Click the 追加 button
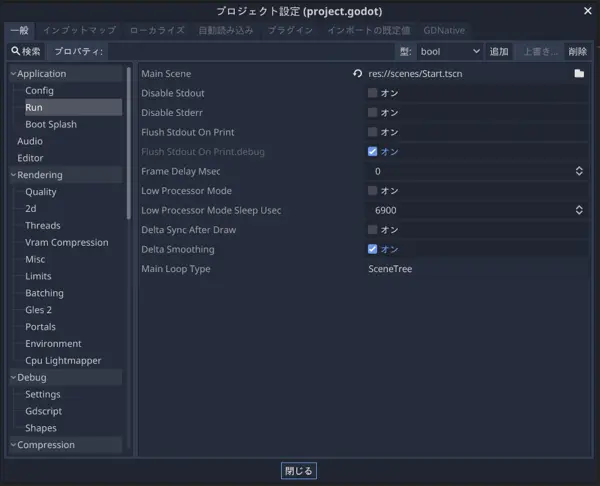The image size is (600, 486). click(499, 51)
